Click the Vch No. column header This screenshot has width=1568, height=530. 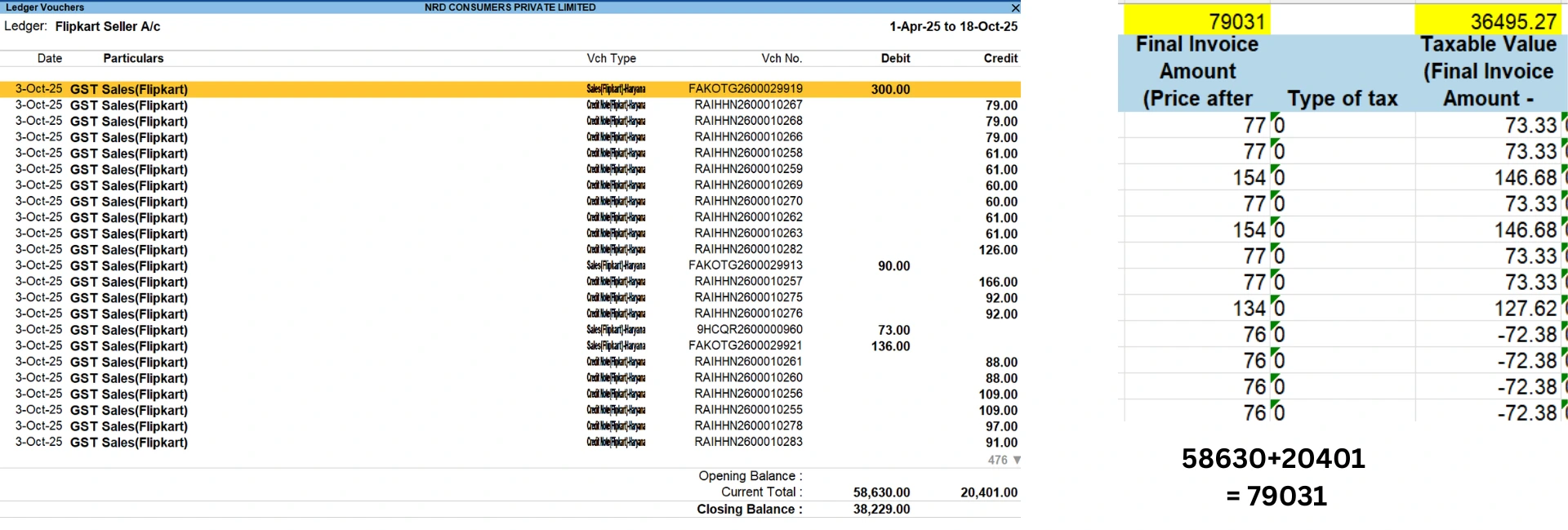(782, 59)
